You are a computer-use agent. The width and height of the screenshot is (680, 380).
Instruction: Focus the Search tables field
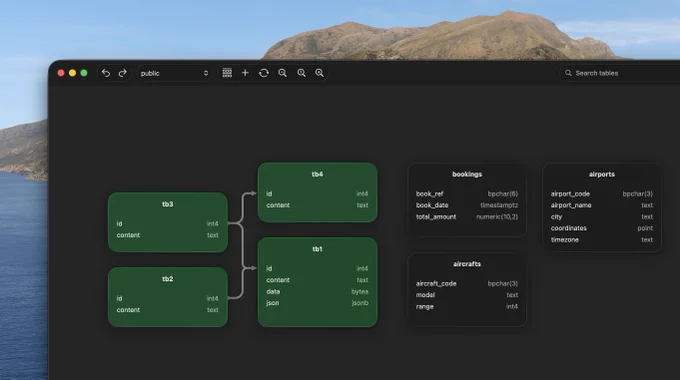620,73
